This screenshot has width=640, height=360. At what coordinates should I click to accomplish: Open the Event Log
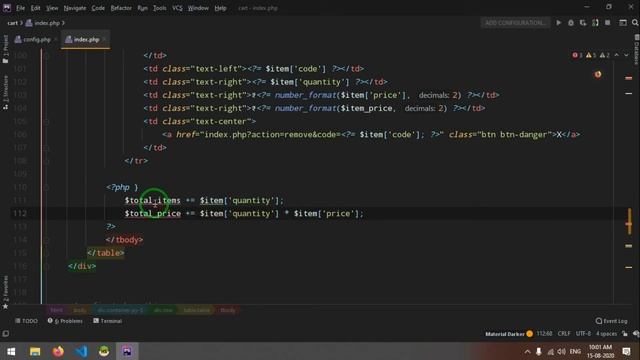pyautogui.click(x=611, y=321)
